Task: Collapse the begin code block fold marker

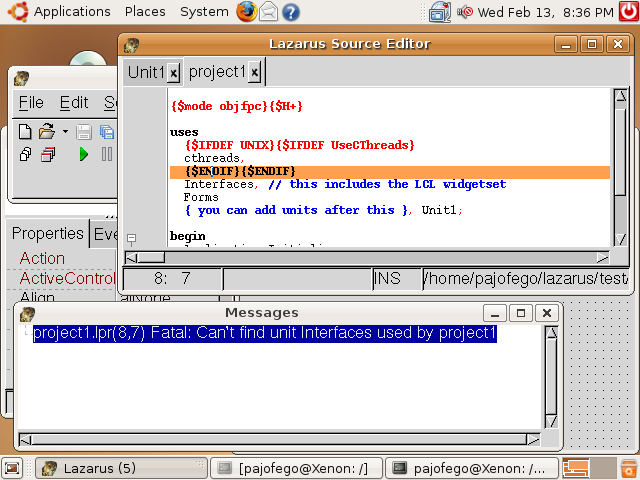Action: point(131,238)
